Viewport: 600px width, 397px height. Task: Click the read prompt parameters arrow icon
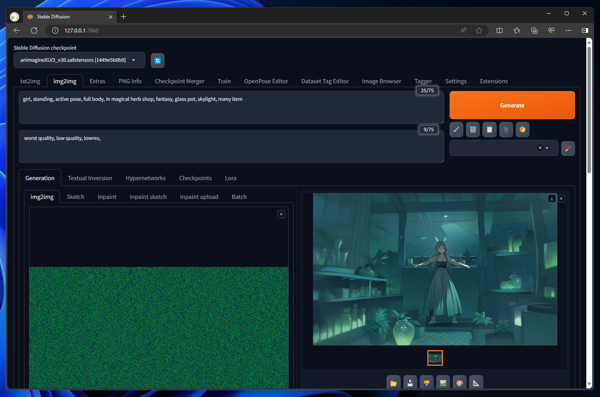456,130
